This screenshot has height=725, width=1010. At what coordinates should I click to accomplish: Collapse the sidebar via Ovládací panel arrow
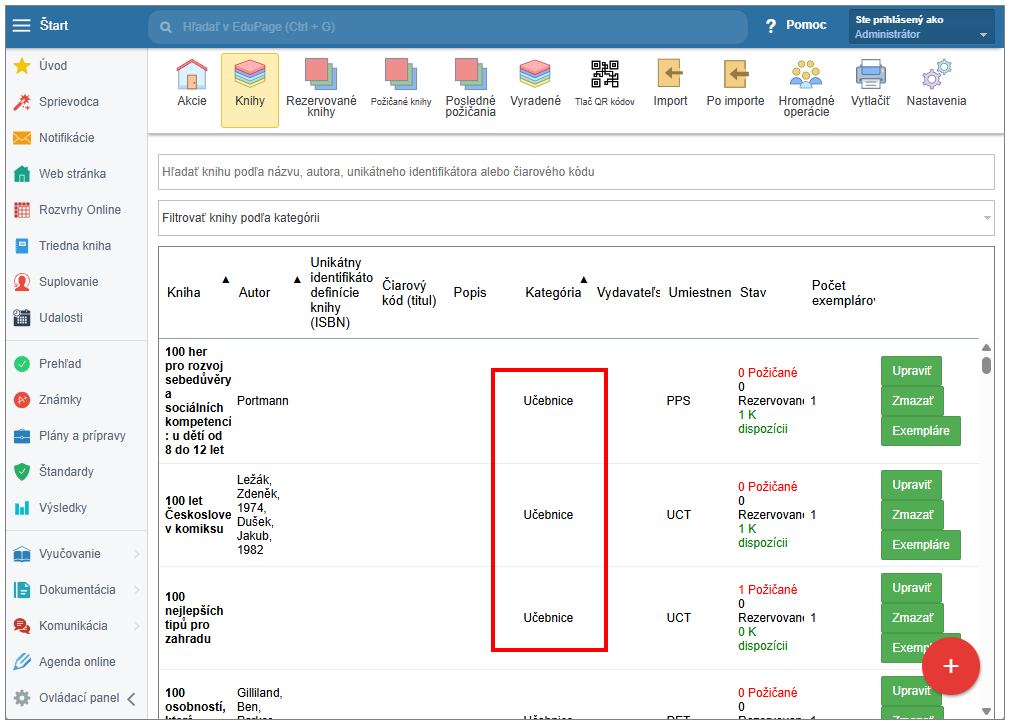pos(131,698)
